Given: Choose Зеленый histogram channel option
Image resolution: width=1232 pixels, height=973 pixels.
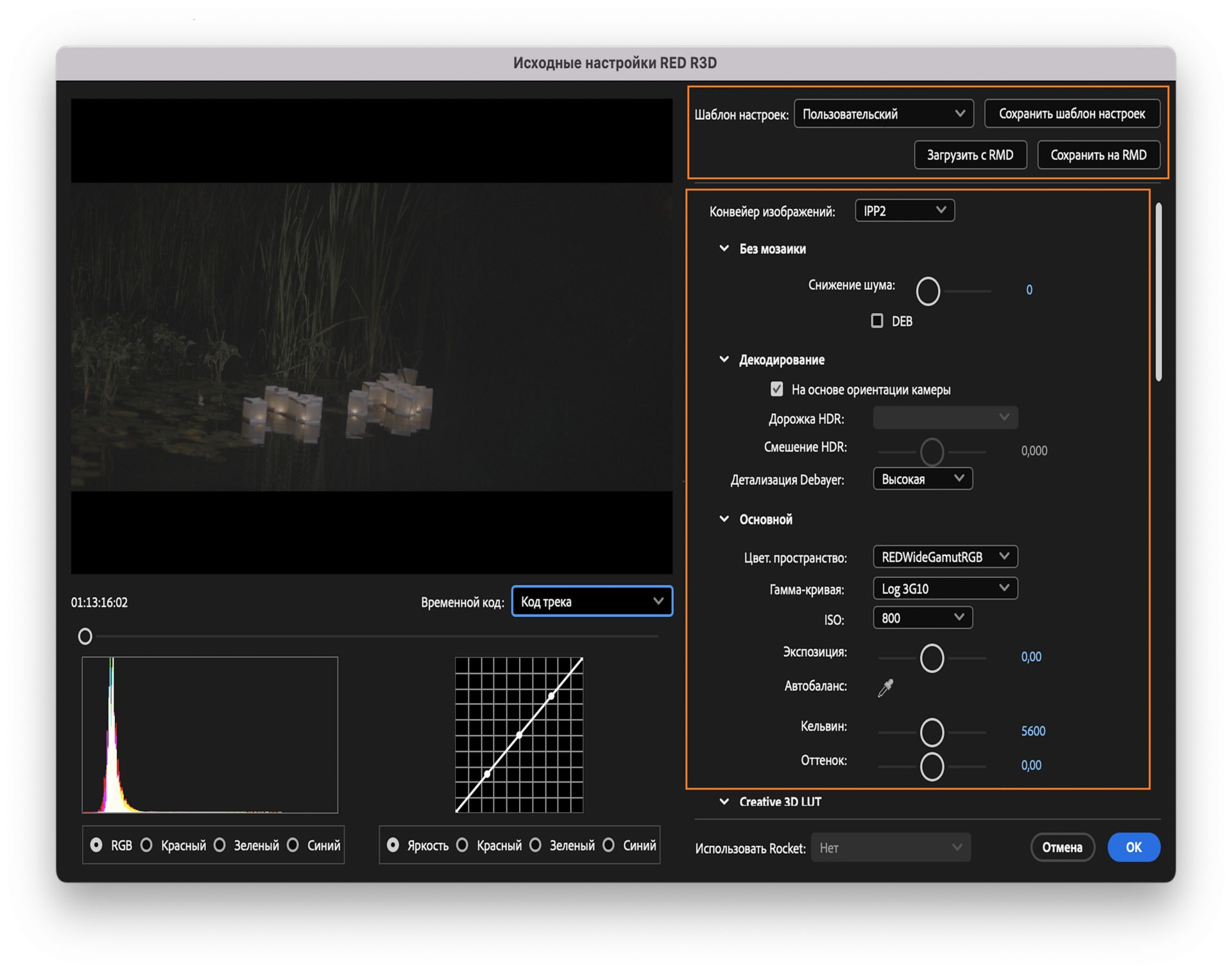Looking at the screenshot, I should coord(220,845).
